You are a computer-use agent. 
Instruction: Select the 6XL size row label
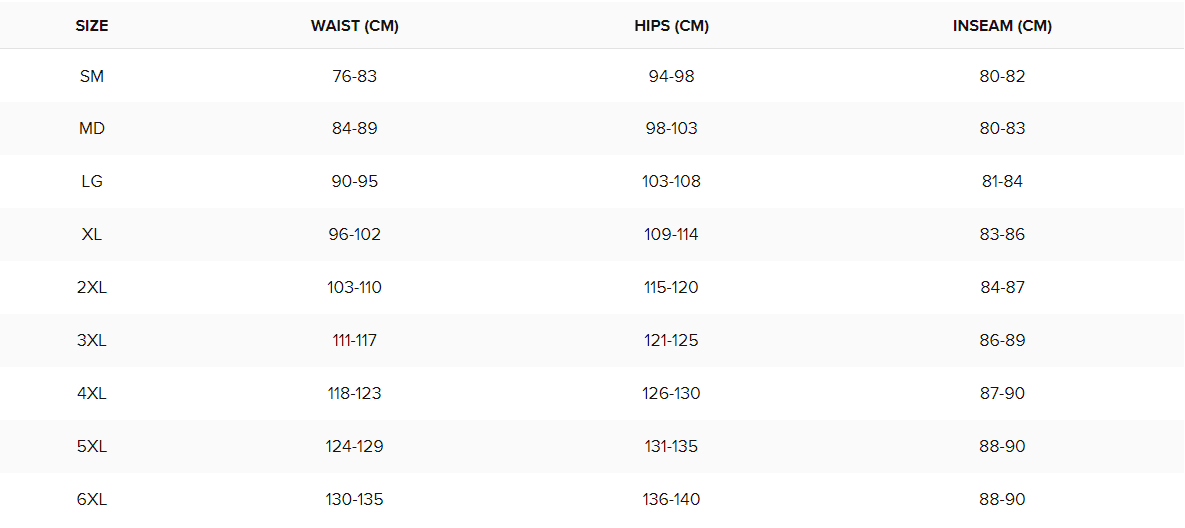coord(91,499)
